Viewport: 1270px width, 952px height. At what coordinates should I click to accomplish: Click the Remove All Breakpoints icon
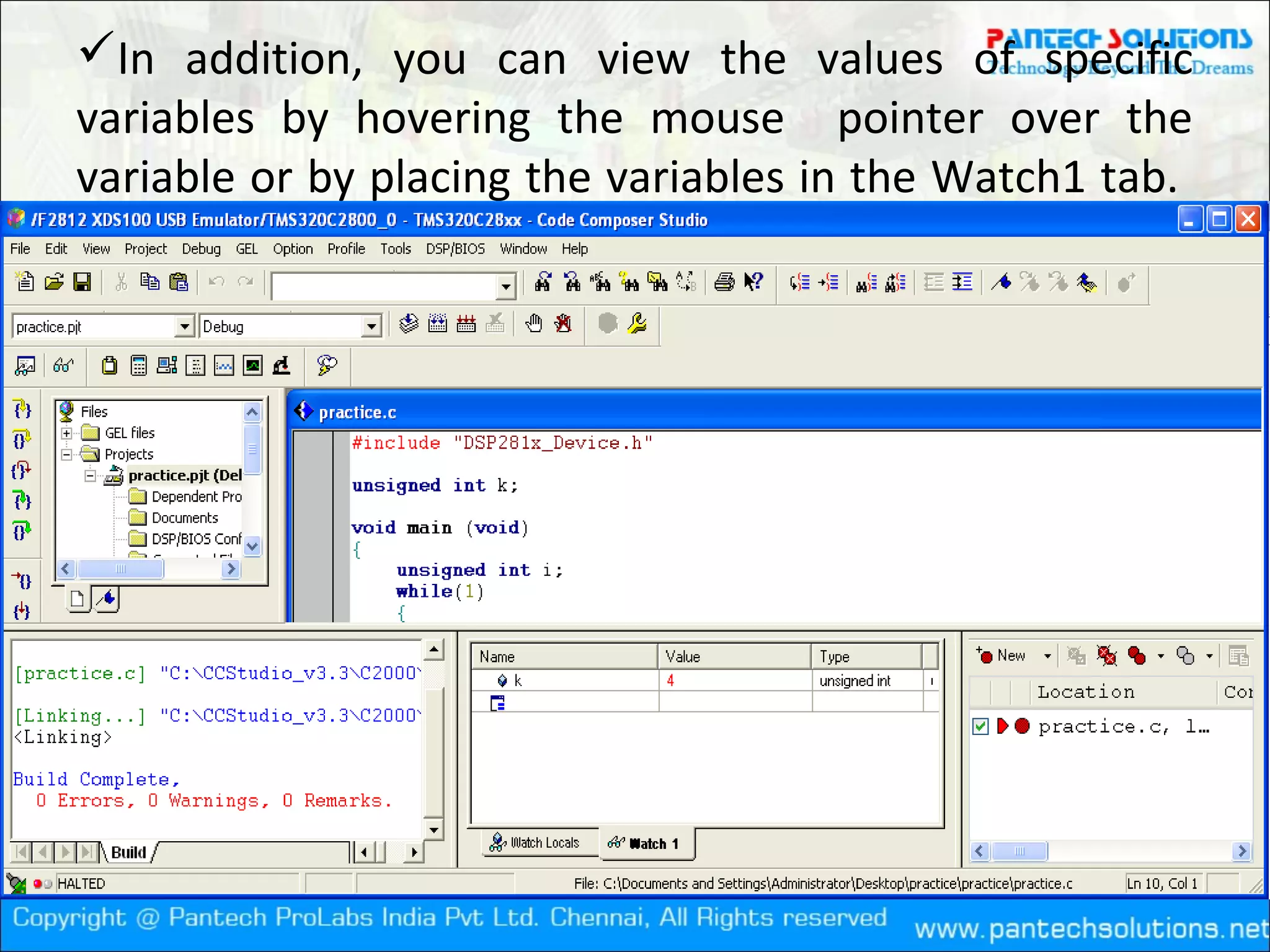[563, 324]
